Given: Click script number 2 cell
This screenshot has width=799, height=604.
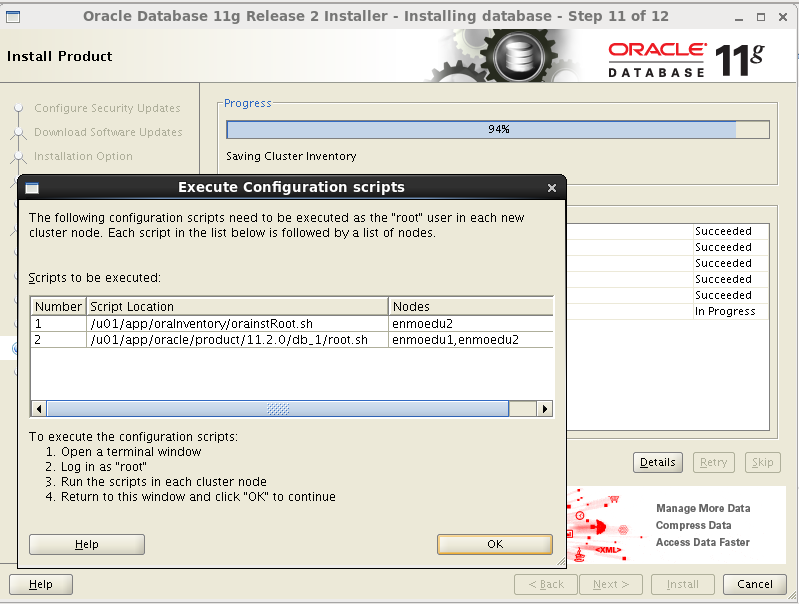Looking at the screenshot, I should click(58, 339).
